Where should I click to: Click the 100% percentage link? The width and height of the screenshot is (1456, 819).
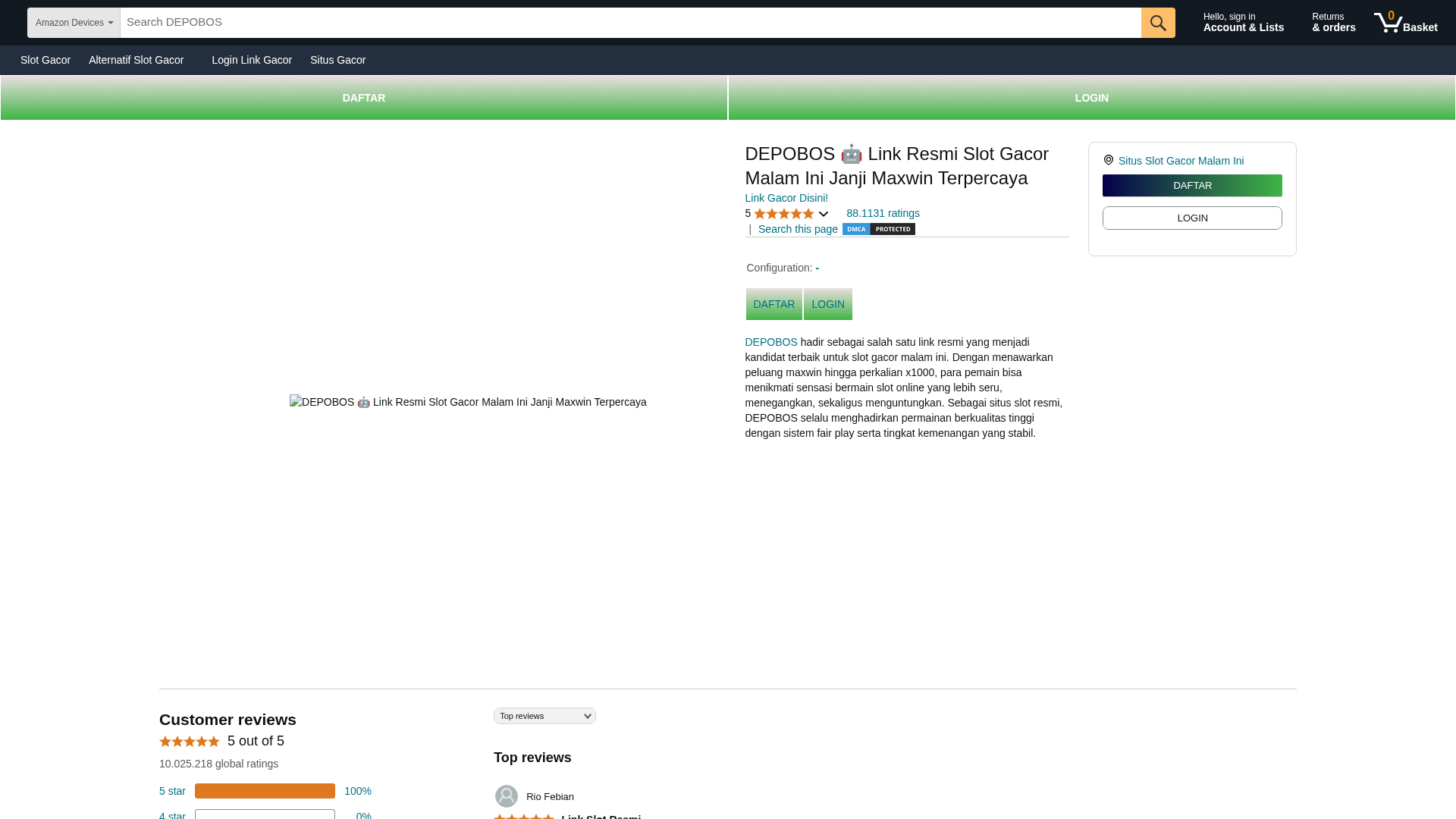(358, 791)
